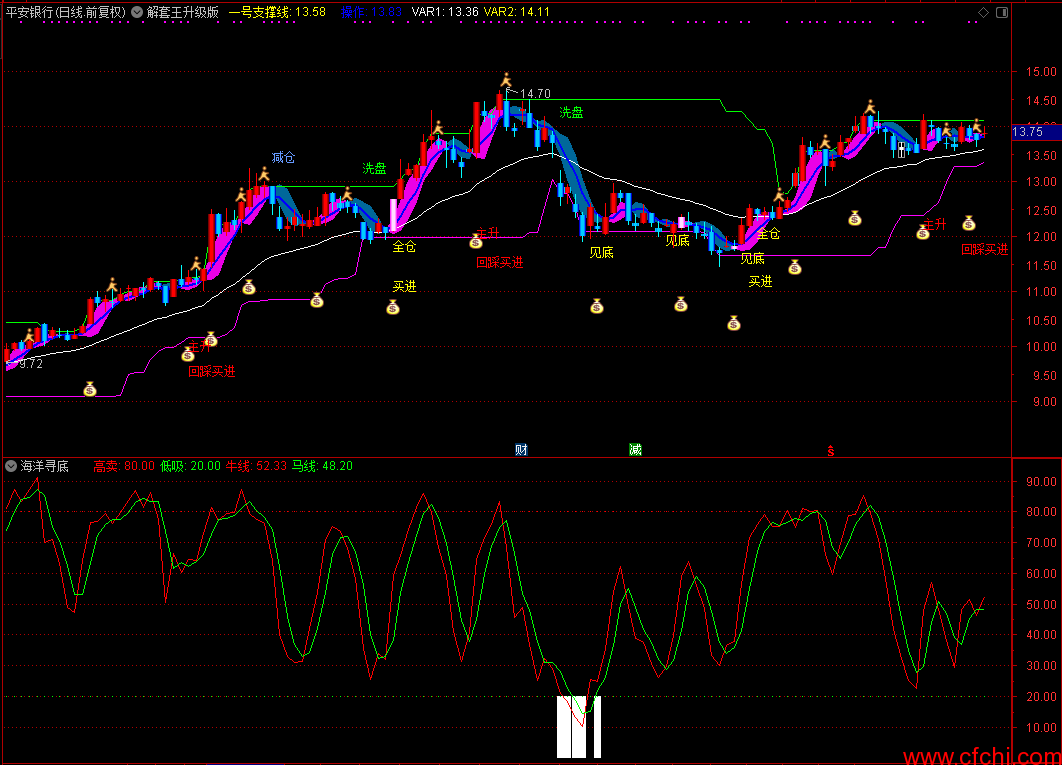Click the 洗盘 label right of the 14.70 peak

click(x=571, y=112)
